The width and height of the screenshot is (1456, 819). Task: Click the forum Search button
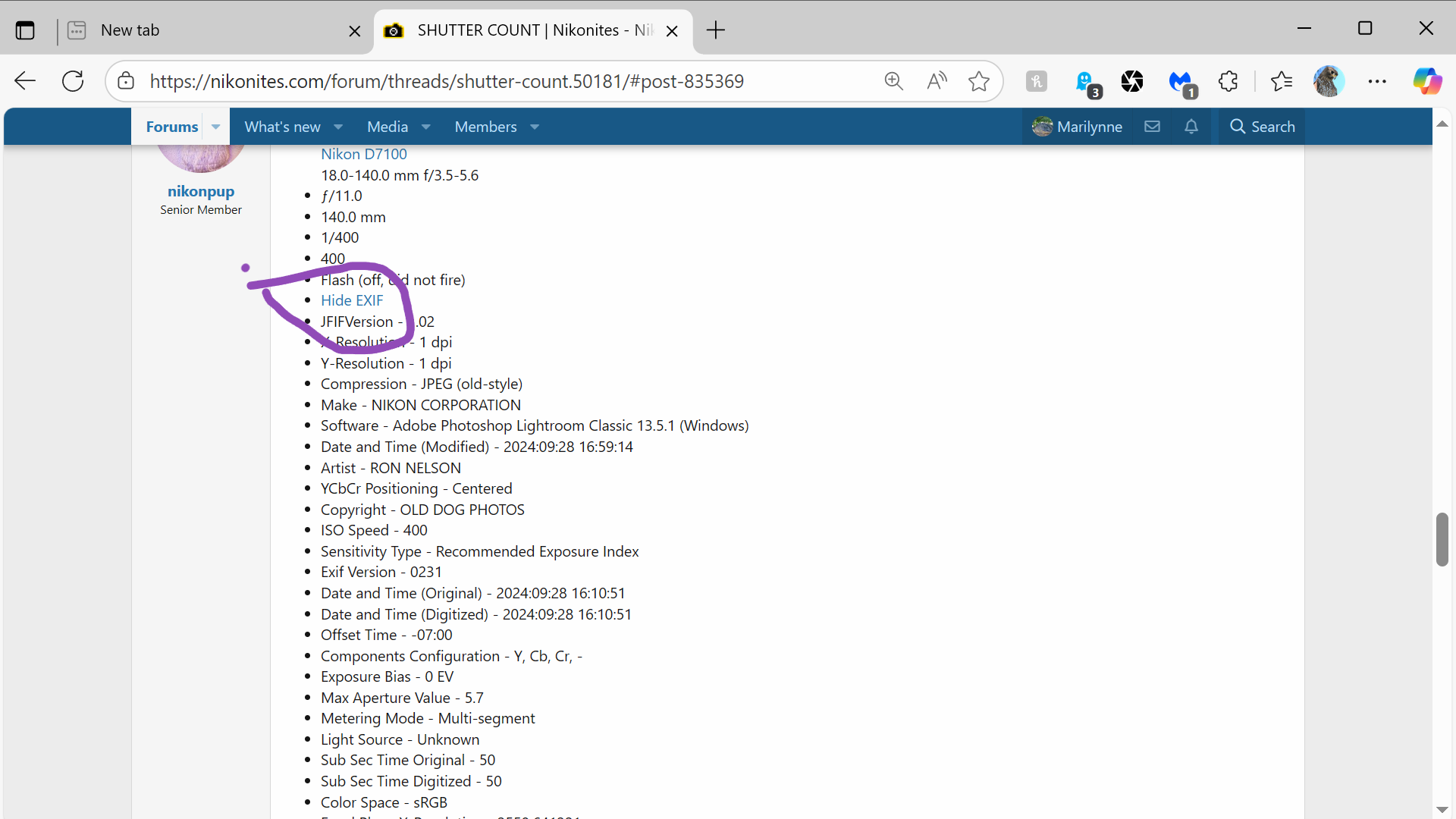(1263, 127)
